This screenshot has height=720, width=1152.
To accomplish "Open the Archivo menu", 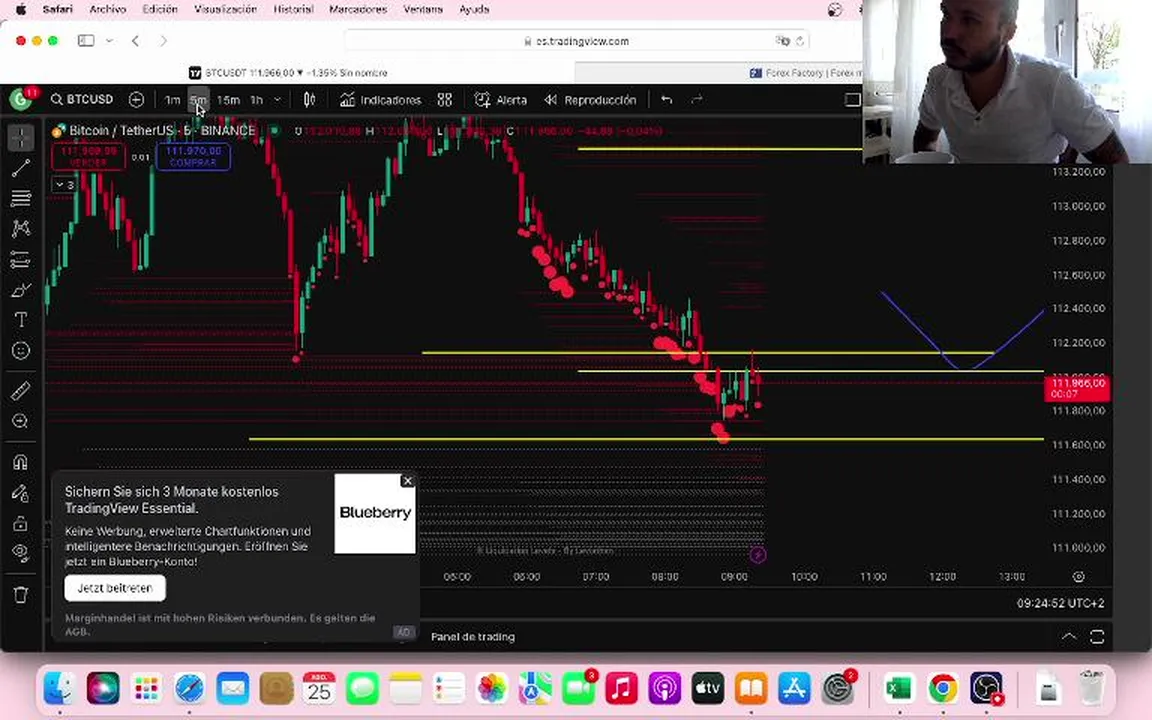I will pyautogui.click(x=107, y=10).
